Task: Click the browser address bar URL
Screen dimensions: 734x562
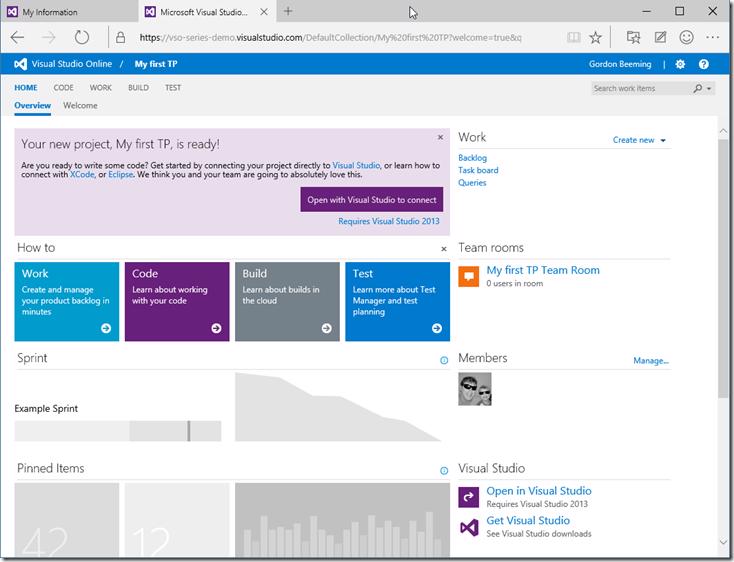Action: 330,37
